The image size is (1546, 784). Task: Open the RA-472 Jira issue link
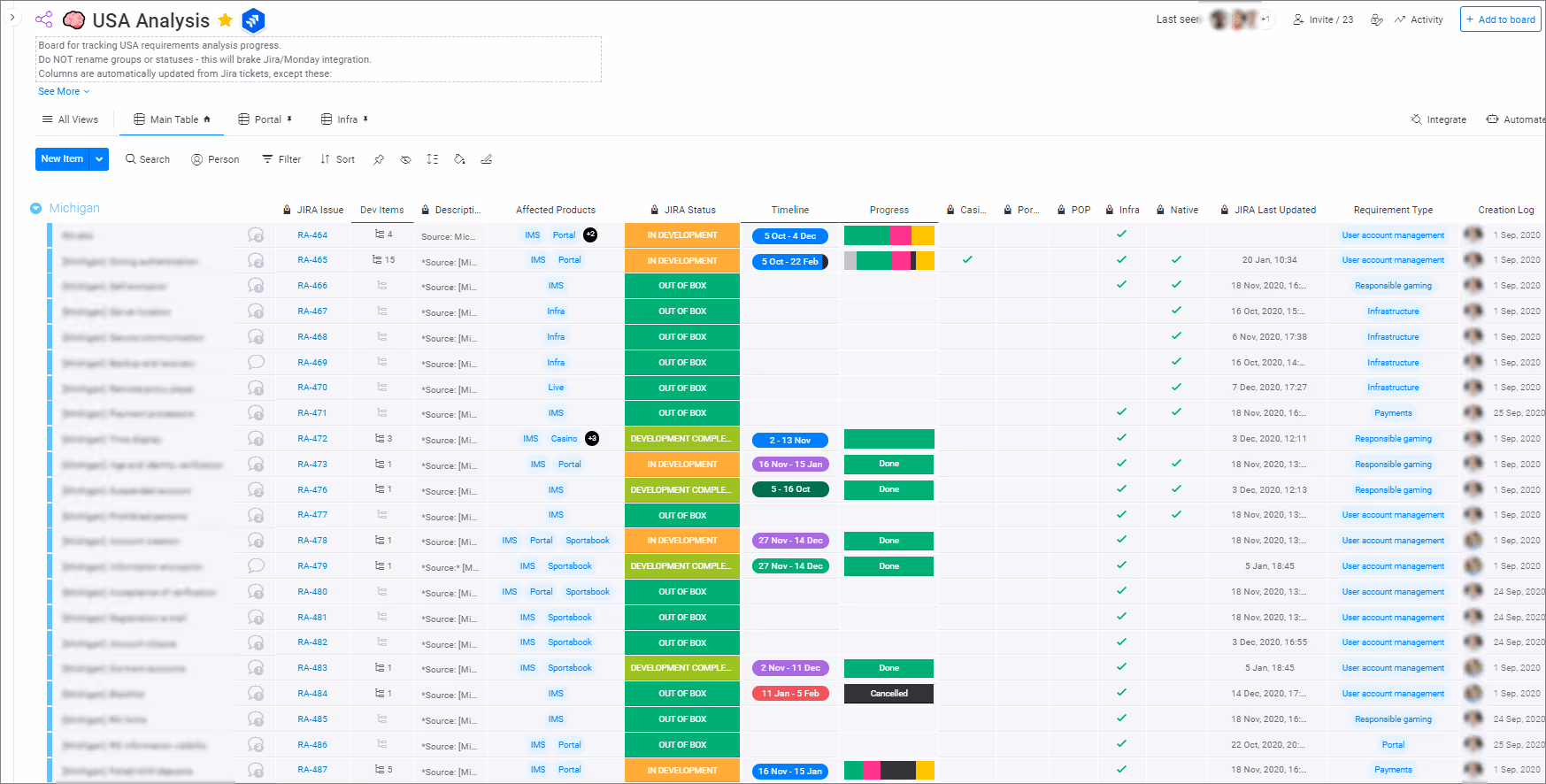(312, 439)
